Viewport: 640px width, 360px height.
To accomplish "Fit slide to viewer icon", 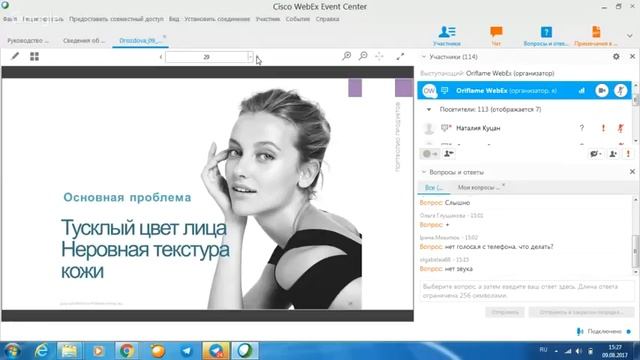I will (x=379, y=56).
